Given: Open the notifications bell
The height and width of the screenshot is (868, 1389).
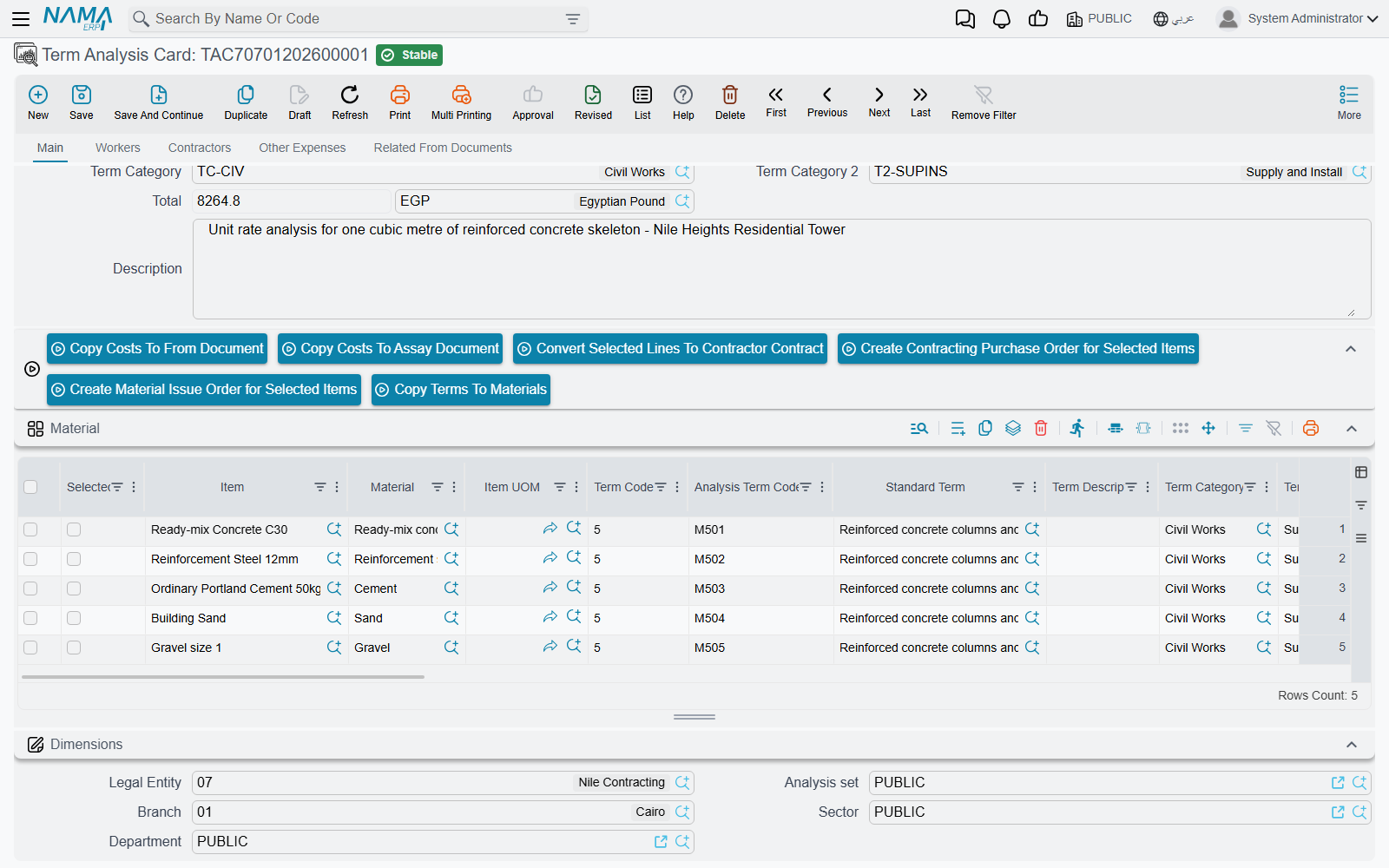Looking at the screenshot, I should [x=1002, y=19].
